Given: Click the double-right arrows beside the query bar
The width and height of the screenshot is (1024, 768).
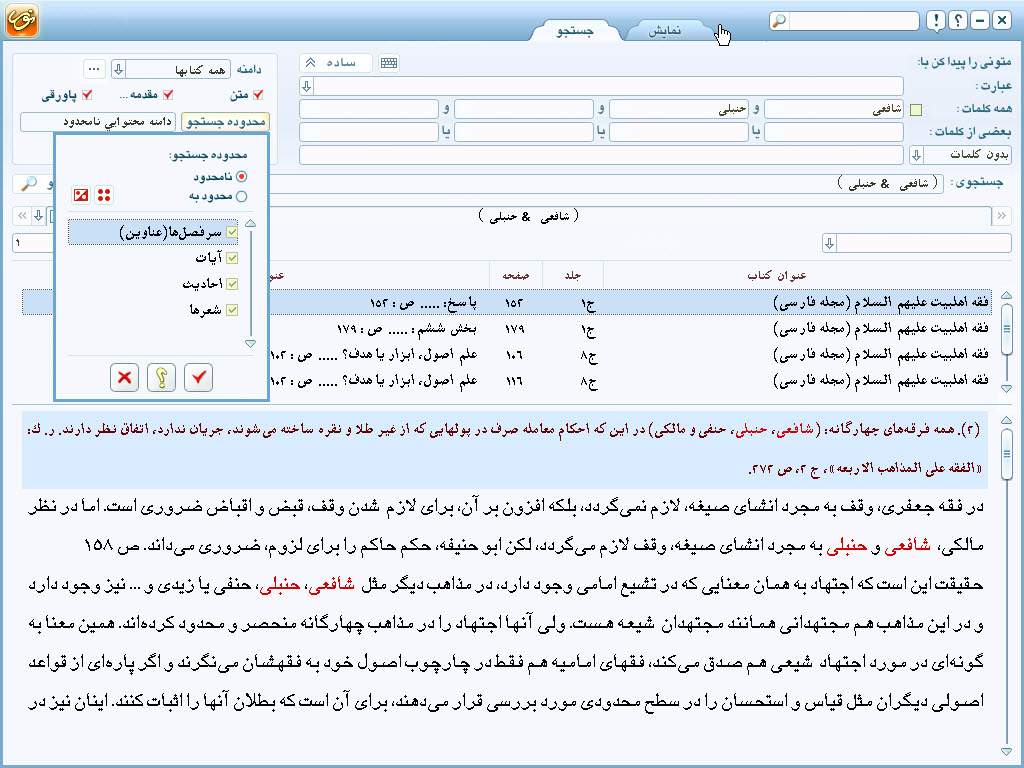Looking at the screenshot, I should click(1001, 216).
